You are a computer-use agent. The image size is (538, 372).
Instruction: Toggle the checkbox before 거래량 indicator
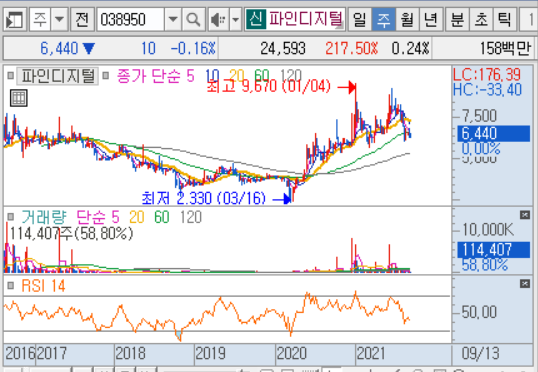point(11,217)
